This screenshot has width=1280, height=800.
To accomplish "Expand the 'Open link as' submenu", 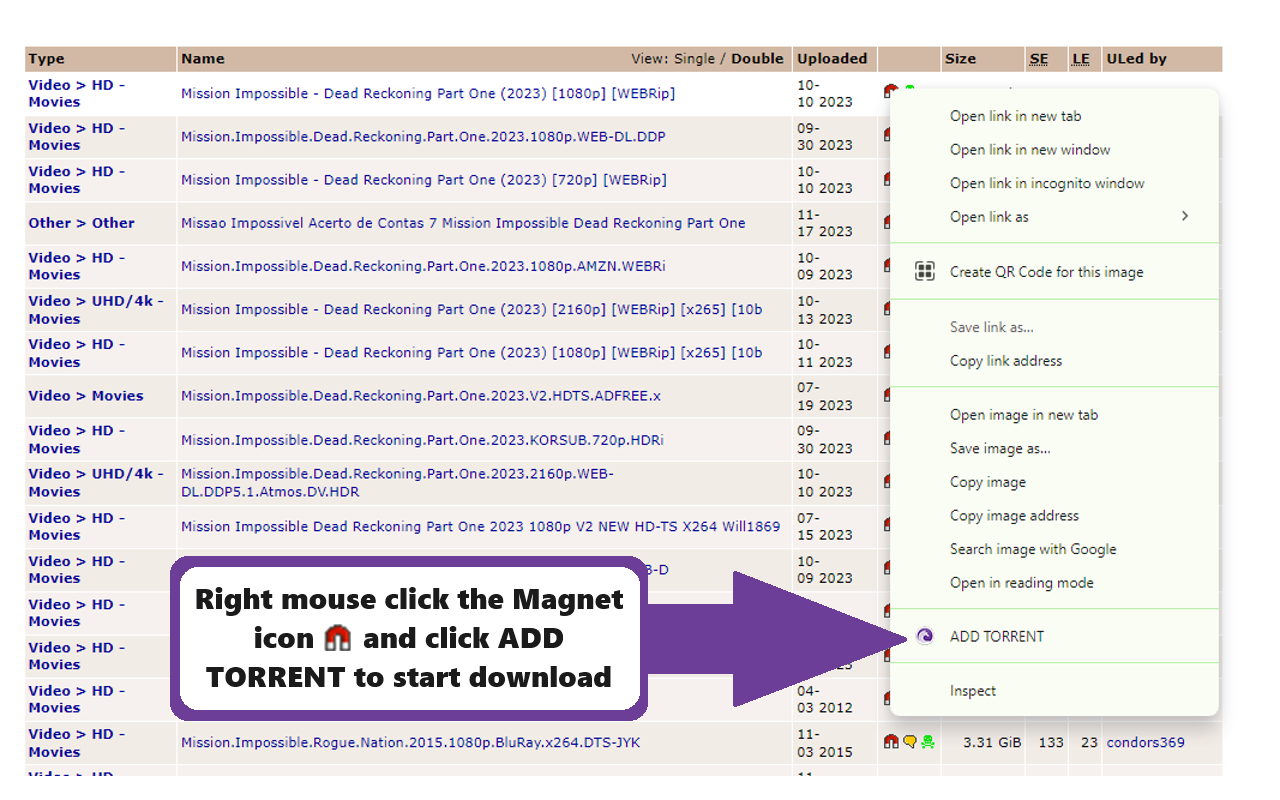I will coord(1055,216).
